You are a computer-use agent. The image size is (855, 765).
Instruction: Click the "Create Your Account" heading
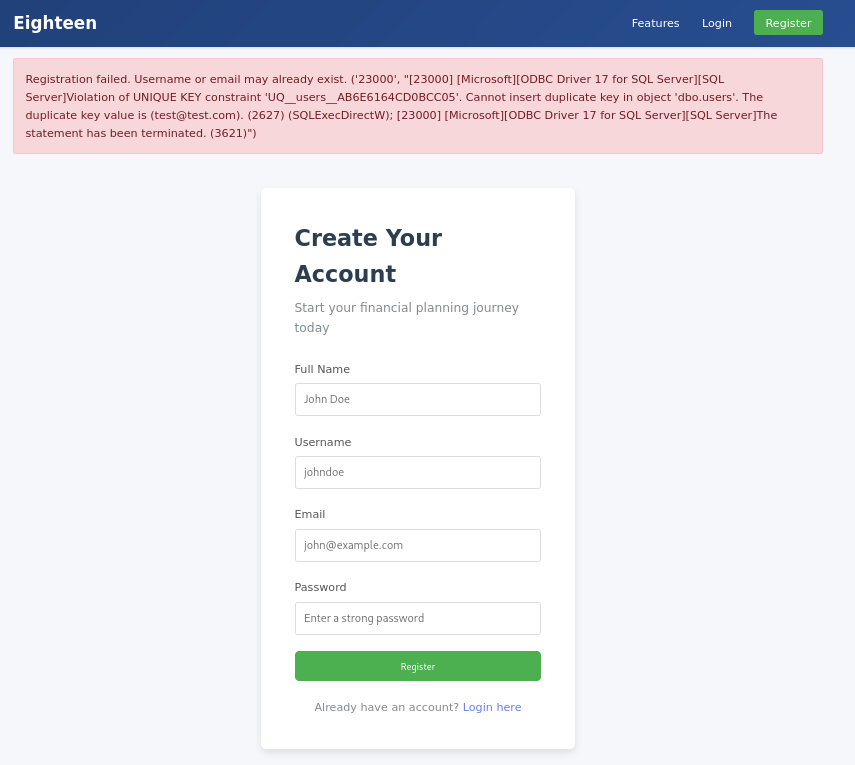pyautogui.click(x=368, y=256)
